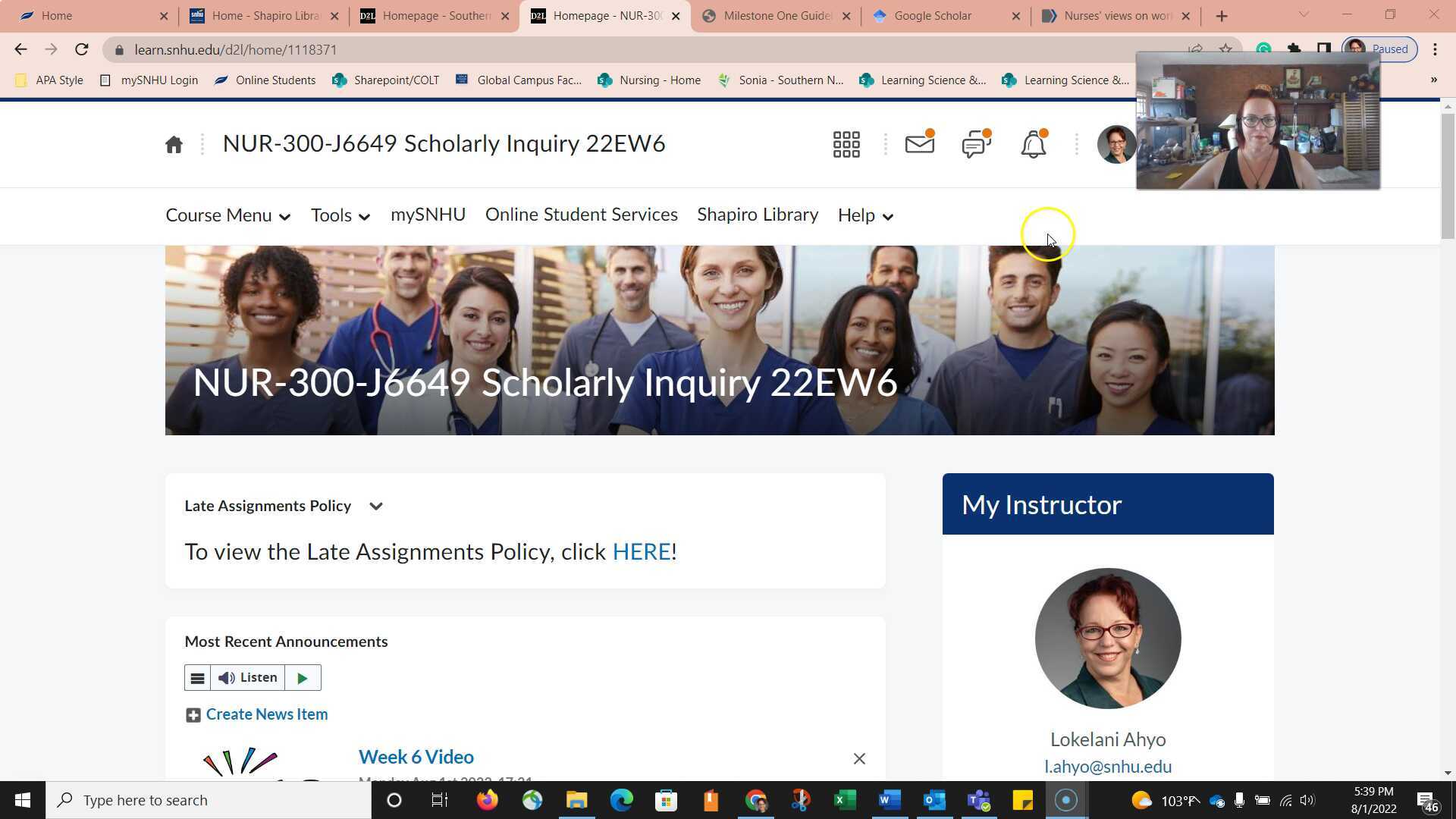
Task: Click the course home house icon
Action: point(174,144)
